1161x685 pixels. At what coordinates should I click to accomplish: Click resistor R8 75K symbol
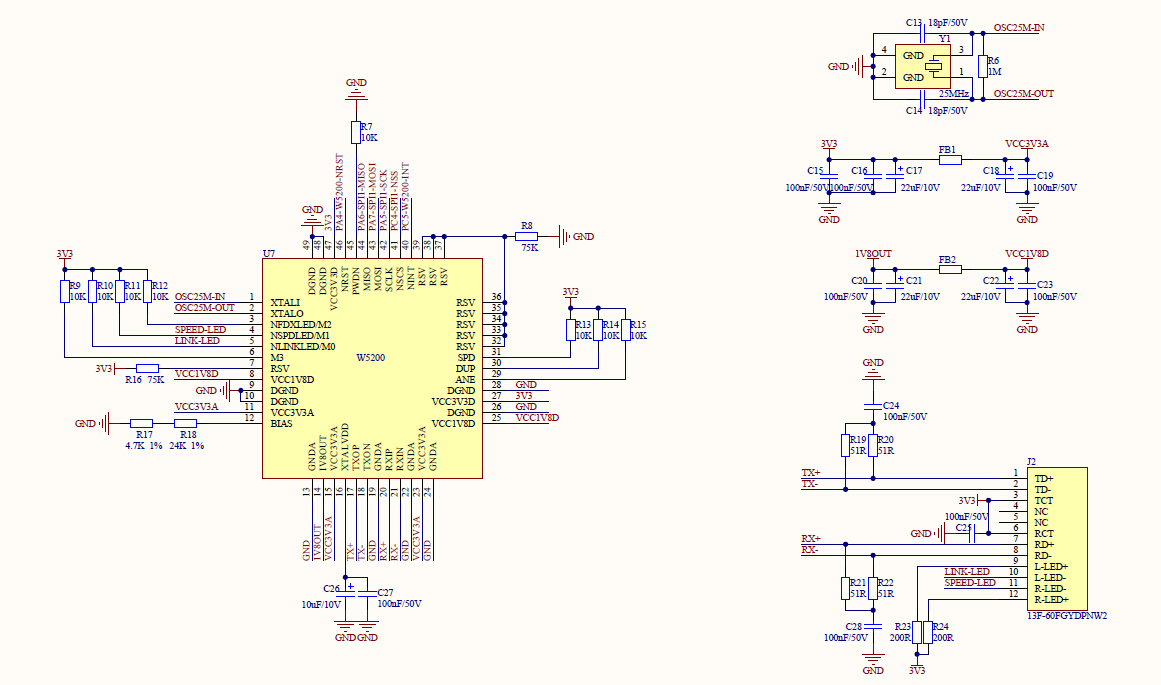coord(526,237)
